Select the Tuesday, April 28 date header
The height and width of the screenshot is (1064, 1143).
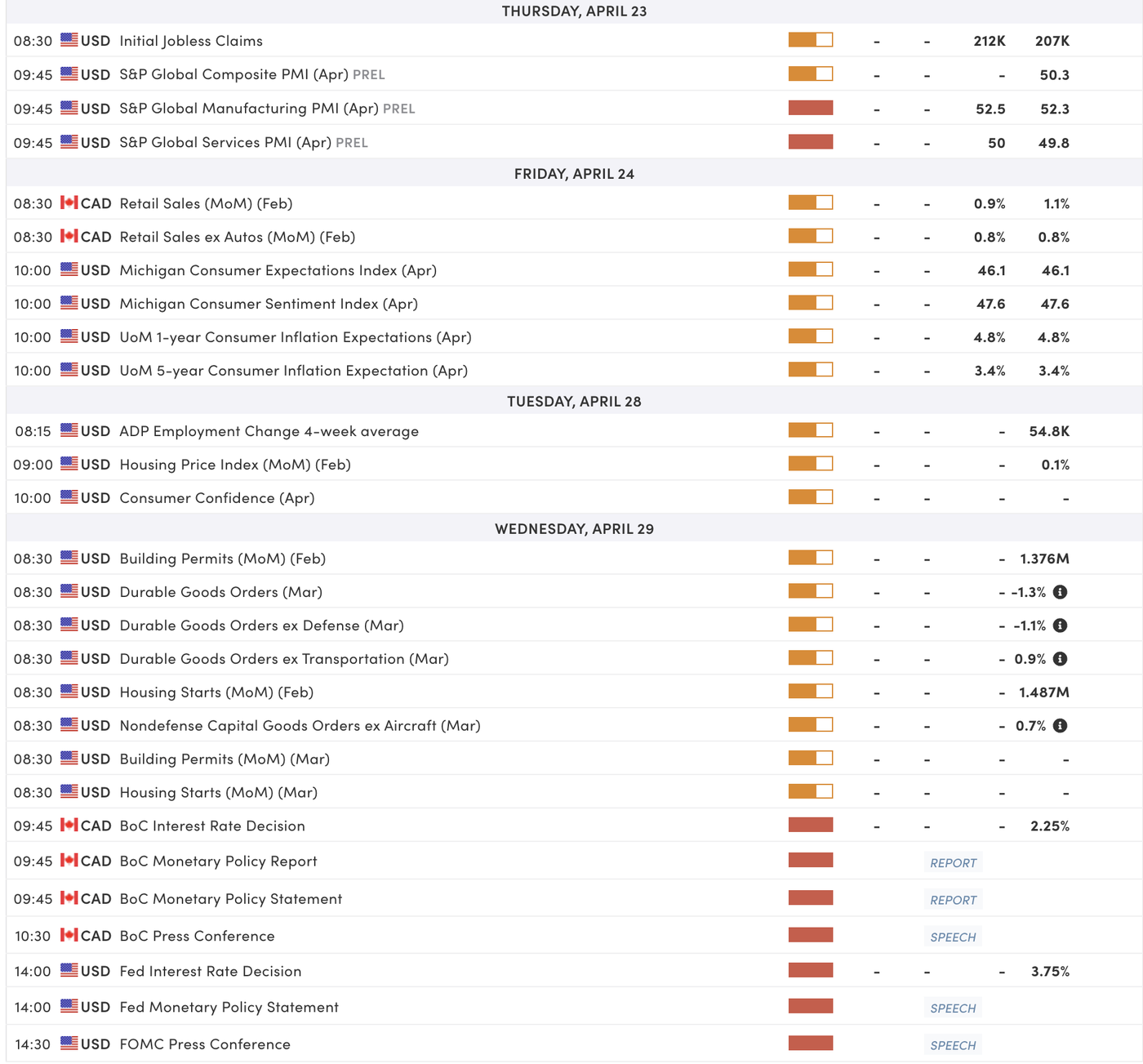pos(575,402)
